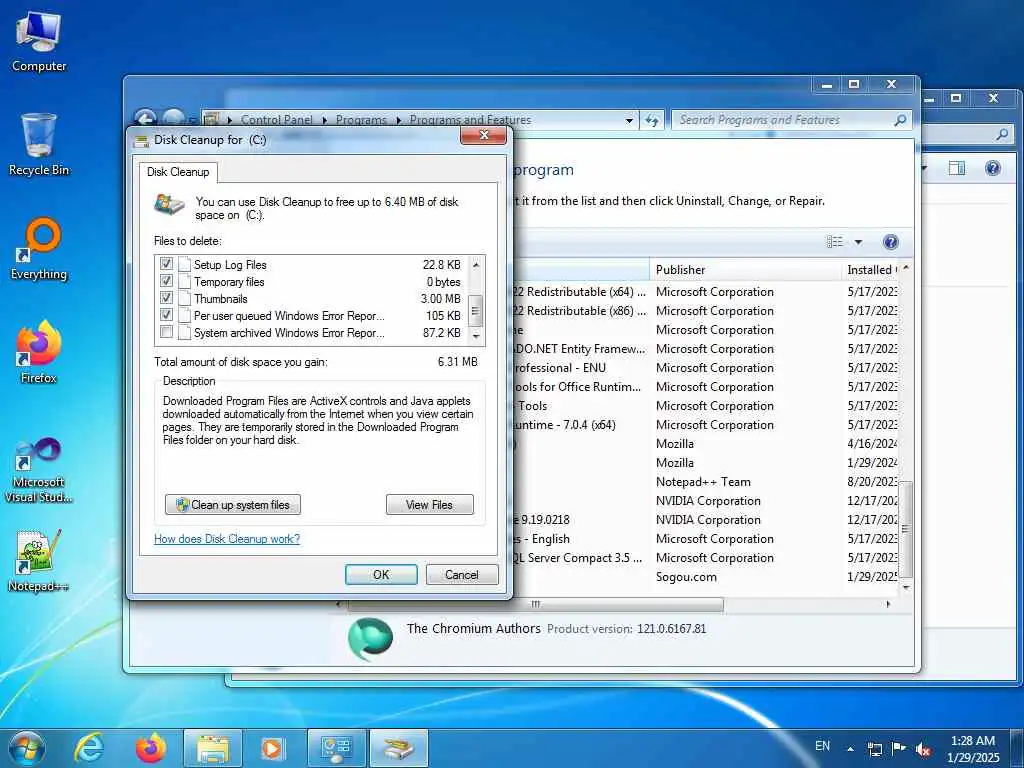Confirm Disk Cleanup with OK
Screen dimensions: 1024x768
pyautogui.click(x=381, y=575)
